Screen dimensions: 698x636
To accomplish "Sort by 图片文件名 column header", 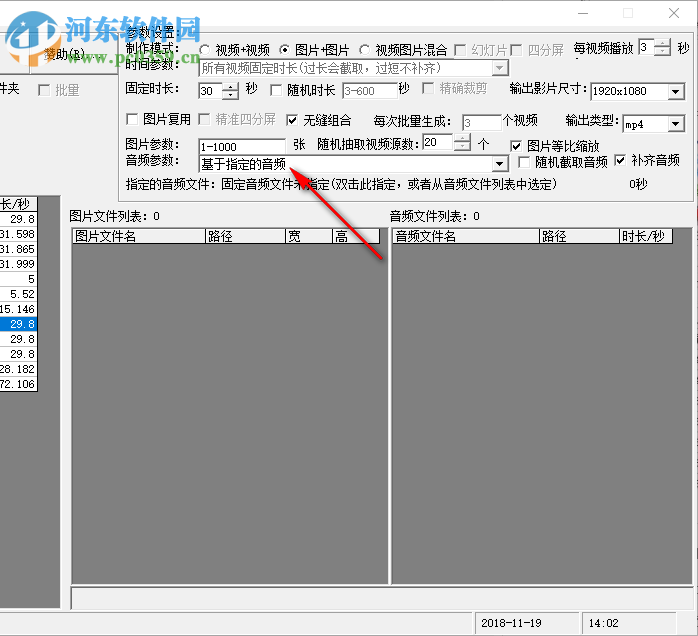I will pos(139,236).
